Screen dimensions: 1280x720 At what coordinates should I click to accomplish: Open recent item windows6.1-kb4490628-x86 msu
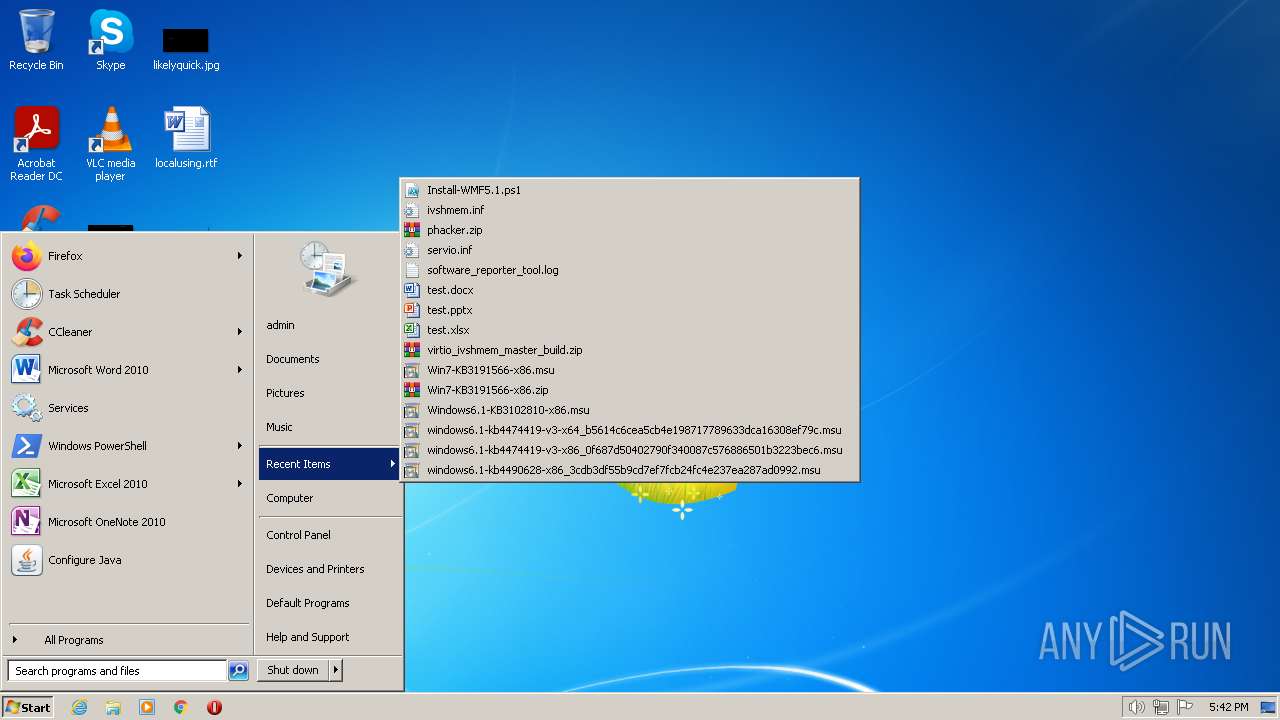pos(629,470)
